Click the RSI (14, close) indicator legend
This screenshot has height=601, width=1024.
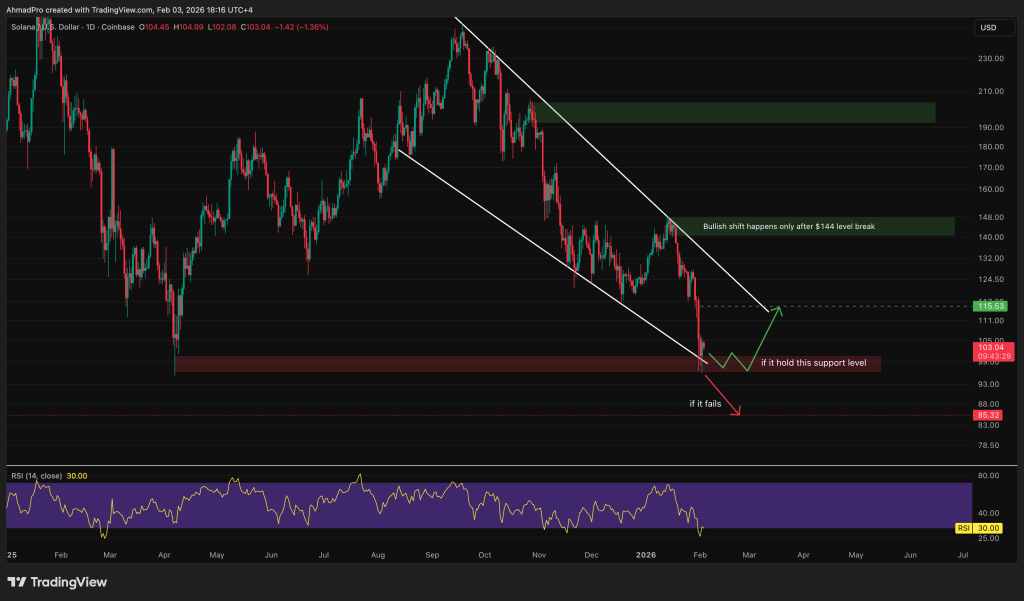[x=37, y=476]
